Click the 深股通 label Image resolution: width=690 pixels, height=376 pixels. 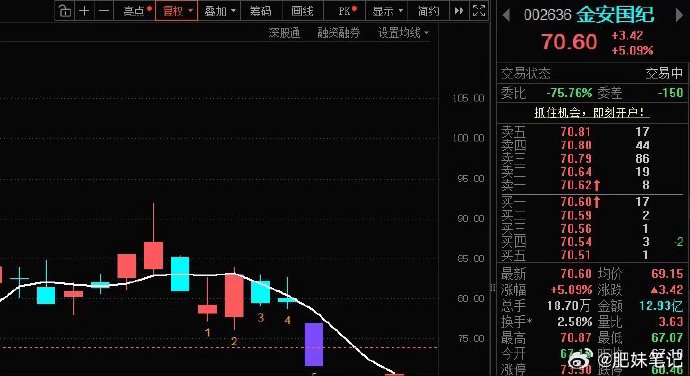[x=284, y=33]
